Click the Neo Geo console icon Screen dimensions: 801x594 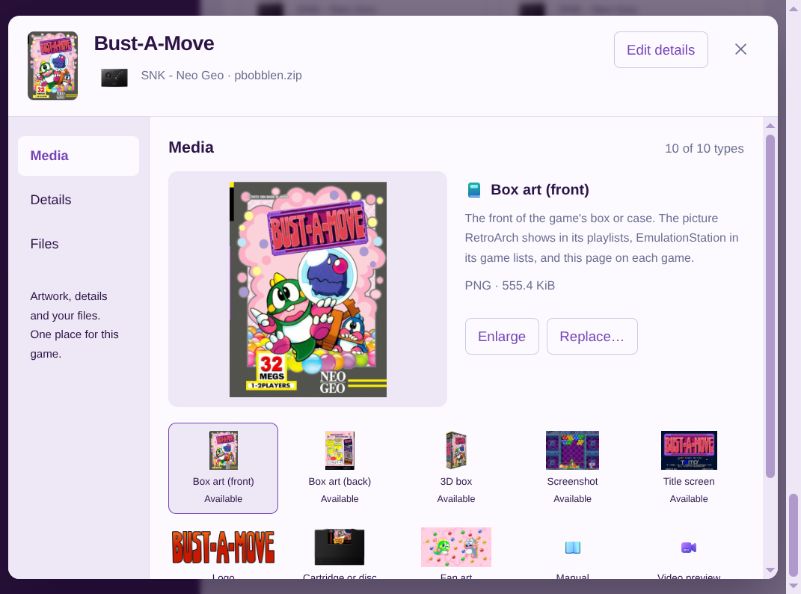(114, 78)
